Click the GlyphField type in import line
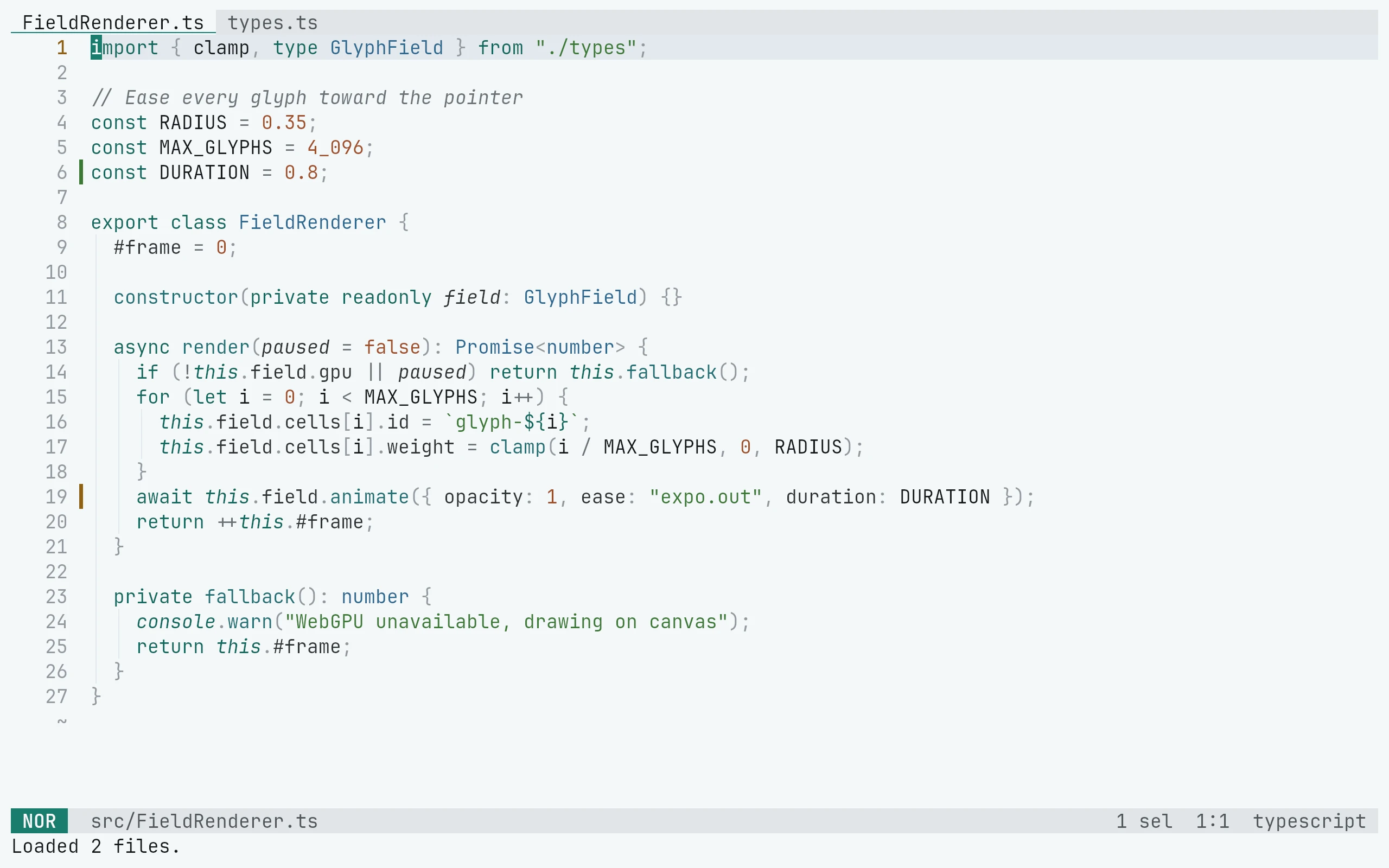Screen dimensions: 1389x868 [386, 48]
